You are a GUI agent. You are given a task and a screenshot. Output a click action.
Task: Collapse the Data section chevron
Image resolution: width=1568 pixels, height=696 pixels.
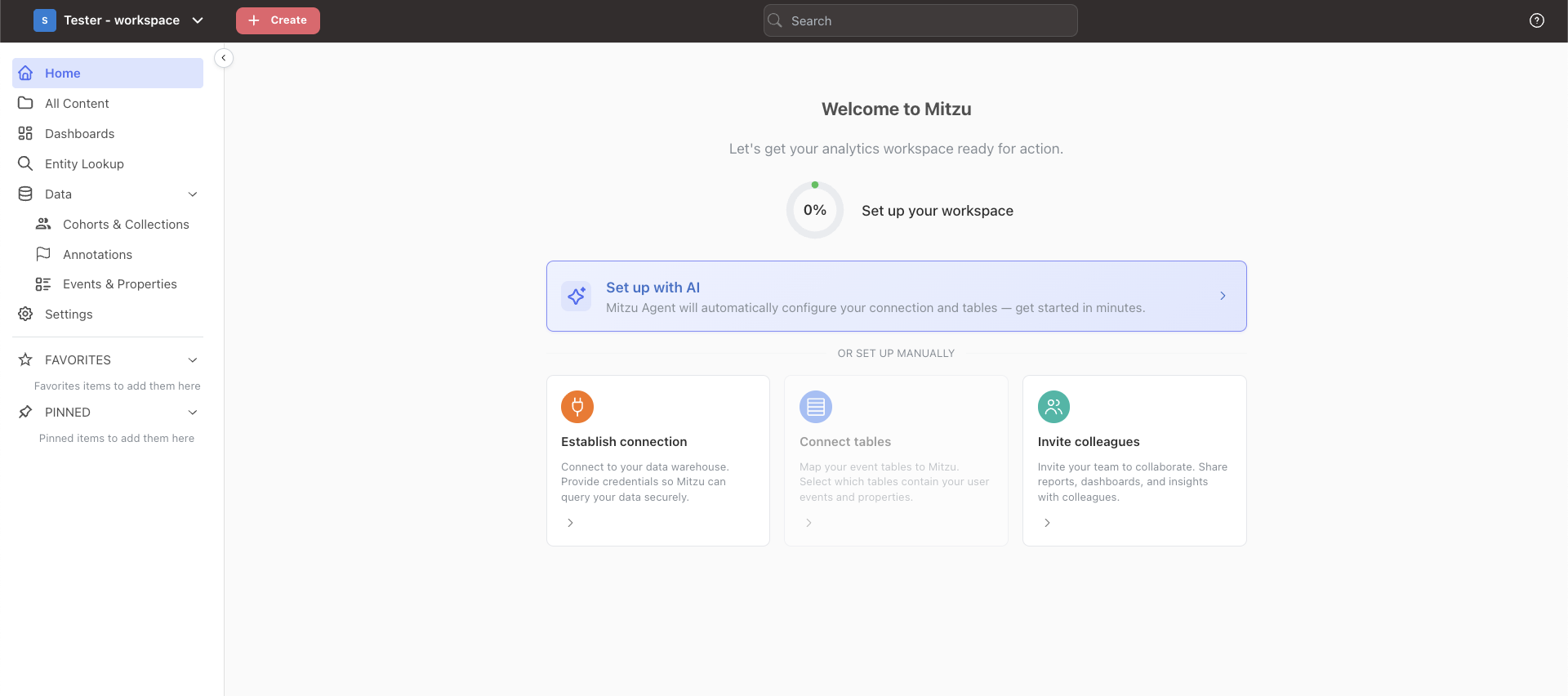click(193, 194)
